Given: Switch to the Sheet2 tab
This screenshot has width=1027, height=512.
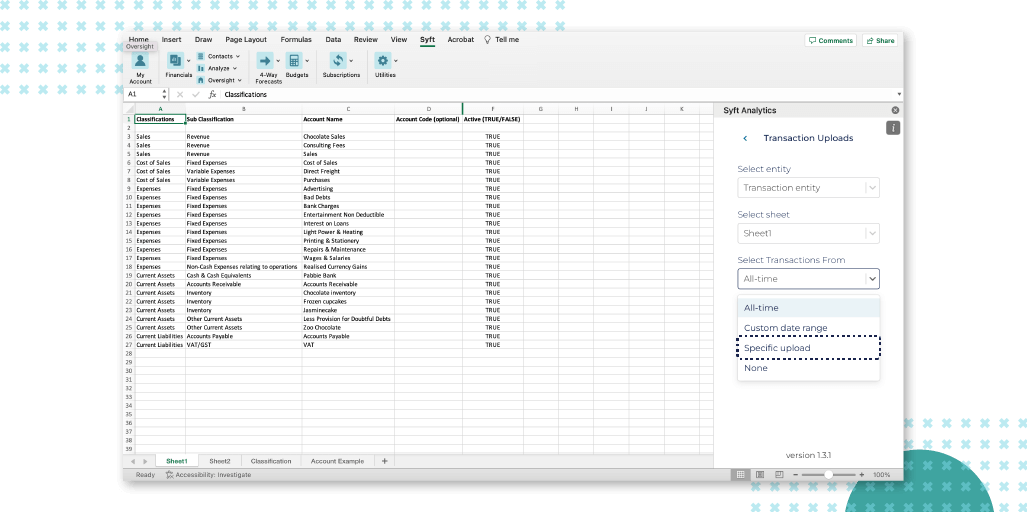Looking at the screenshot, I should pyautogui.click(x=219, y=462).
